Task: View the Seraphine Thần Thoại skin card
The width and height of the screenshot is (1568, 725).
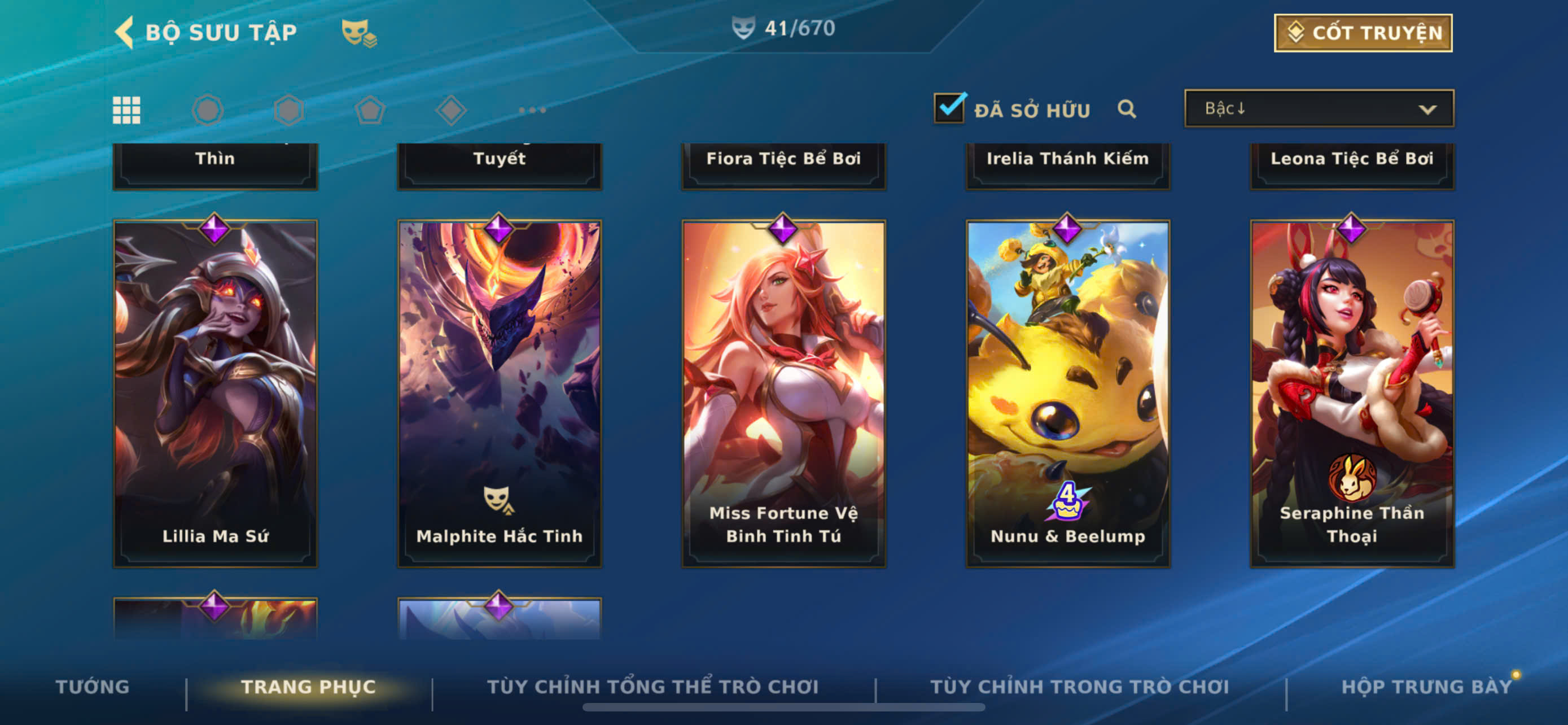Action: 1352,394
